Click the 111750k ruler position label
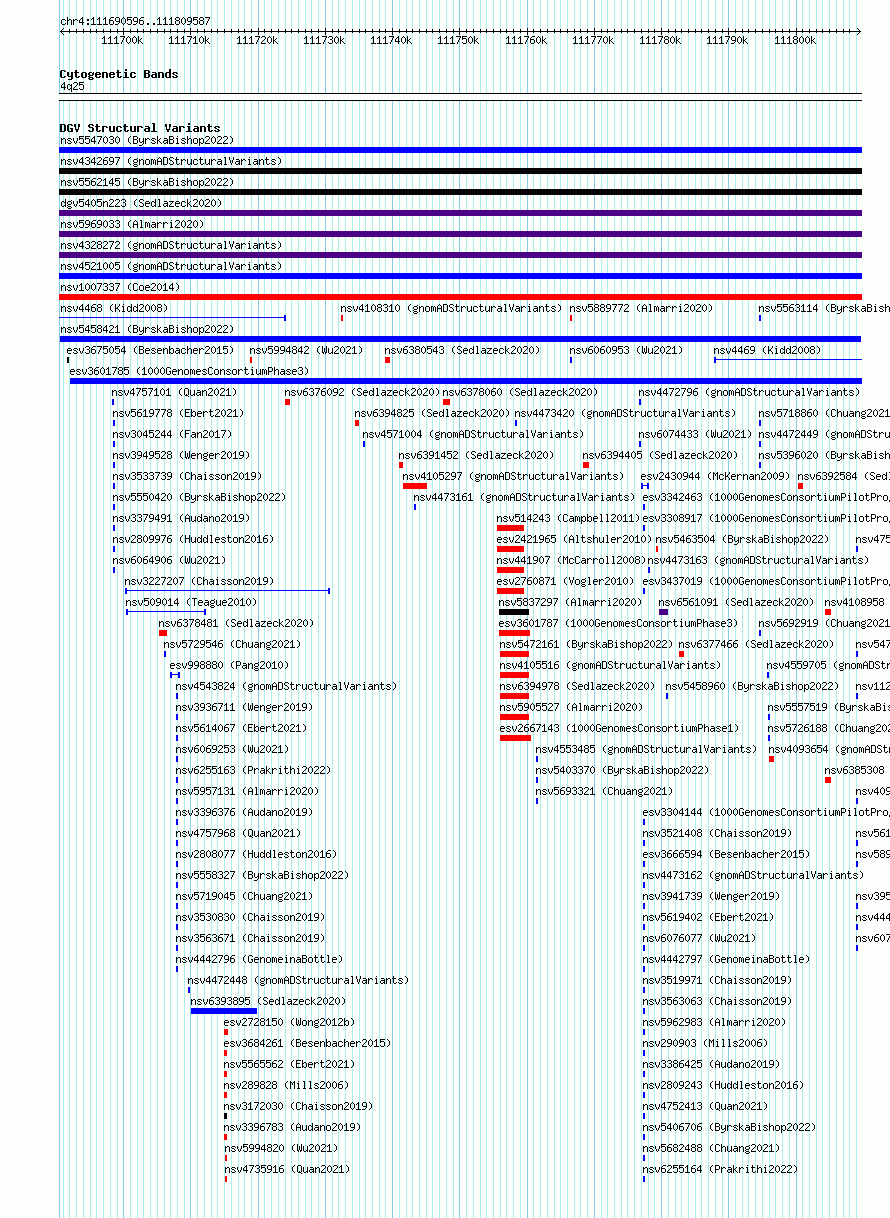This screenshot has height=1218, width=890. 457,40
